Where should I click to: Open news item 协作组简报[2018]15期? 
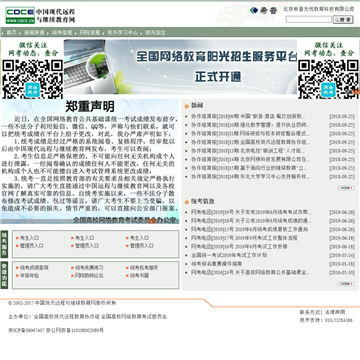click(x=249, y=168)
